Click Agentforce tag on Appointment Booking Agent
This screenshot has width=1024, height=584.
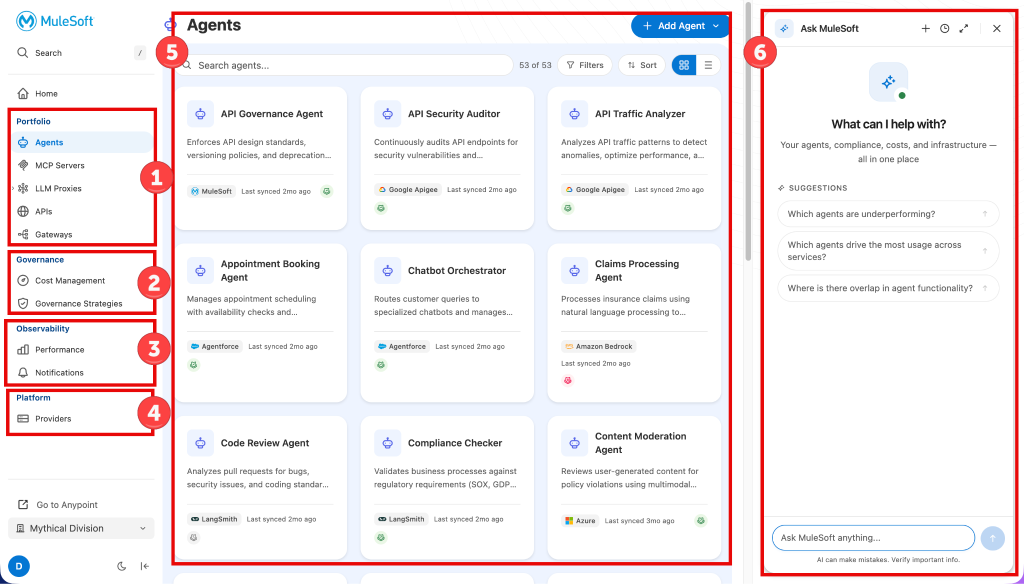216,346
